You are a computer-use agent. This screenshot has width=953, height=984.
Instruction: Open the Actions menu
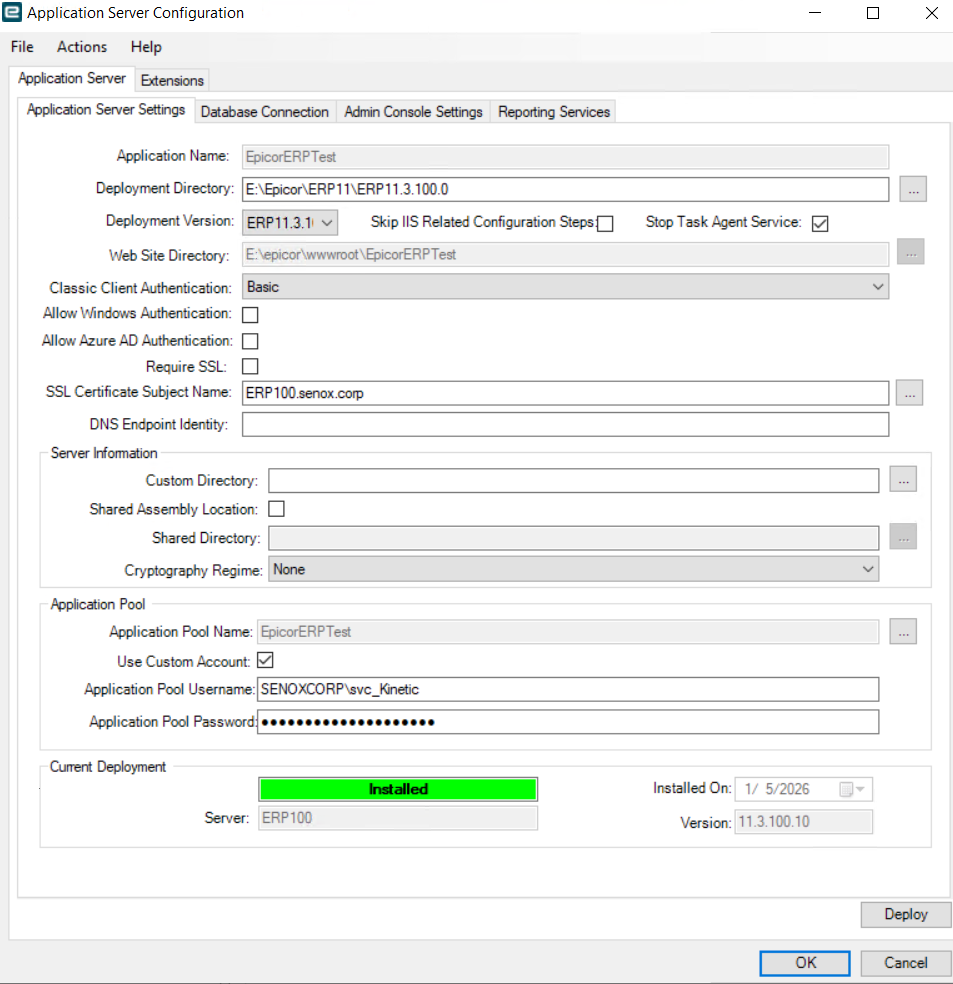[82, 47]
